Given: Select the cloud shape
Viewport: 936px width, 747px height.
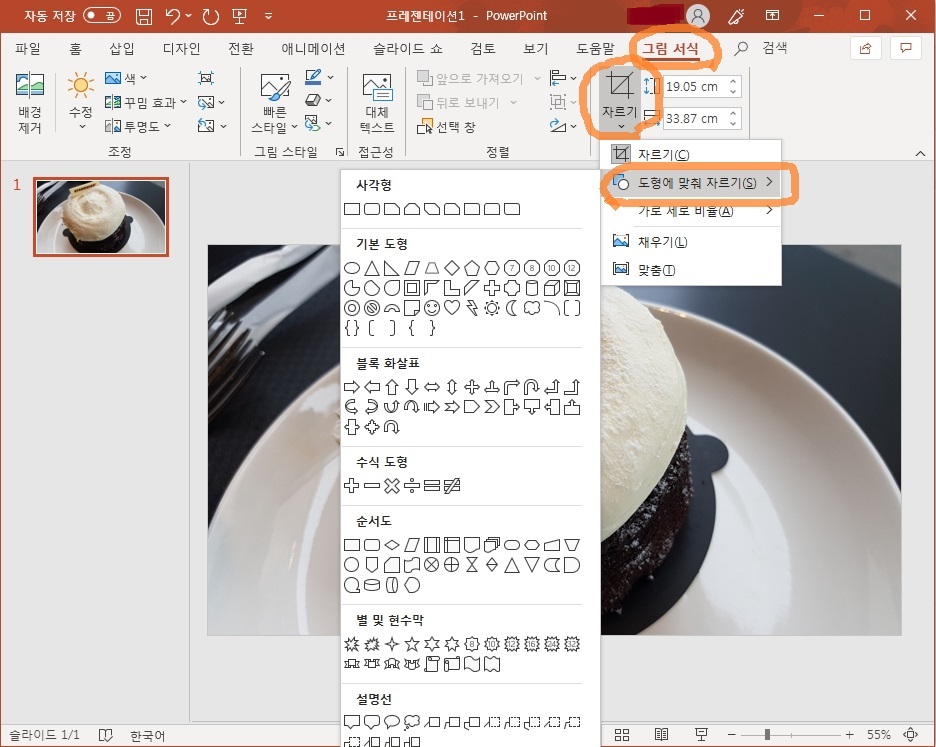Looking at the screenshot, I should [531, 308].
